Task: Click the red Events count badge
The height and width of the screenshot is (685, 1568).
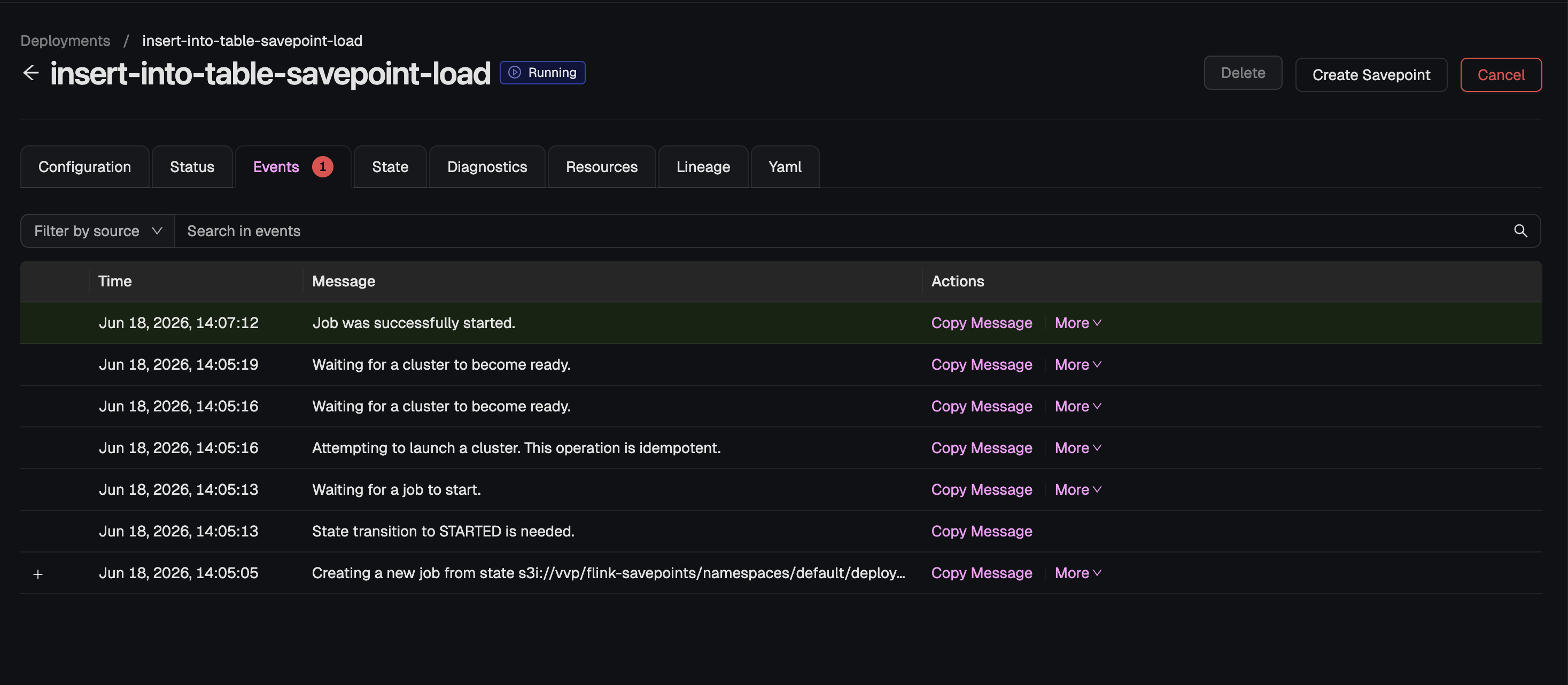Action: pos(323,167)
